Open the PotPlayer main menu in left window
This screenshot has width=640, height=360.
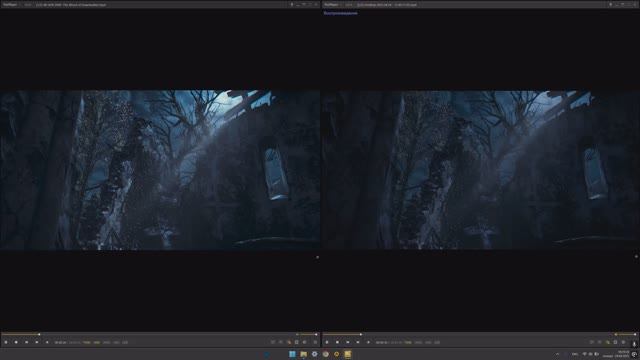(x=10, y=4)
